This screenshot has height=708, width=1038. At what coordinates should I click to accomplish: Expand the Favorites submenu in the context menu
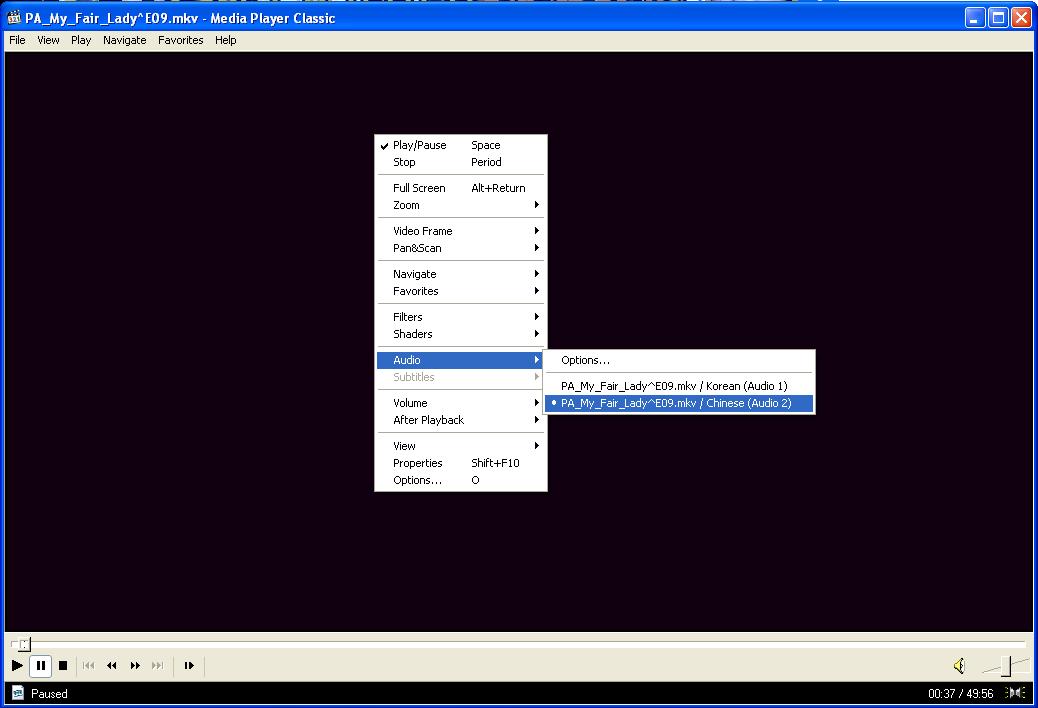point(461,291)
